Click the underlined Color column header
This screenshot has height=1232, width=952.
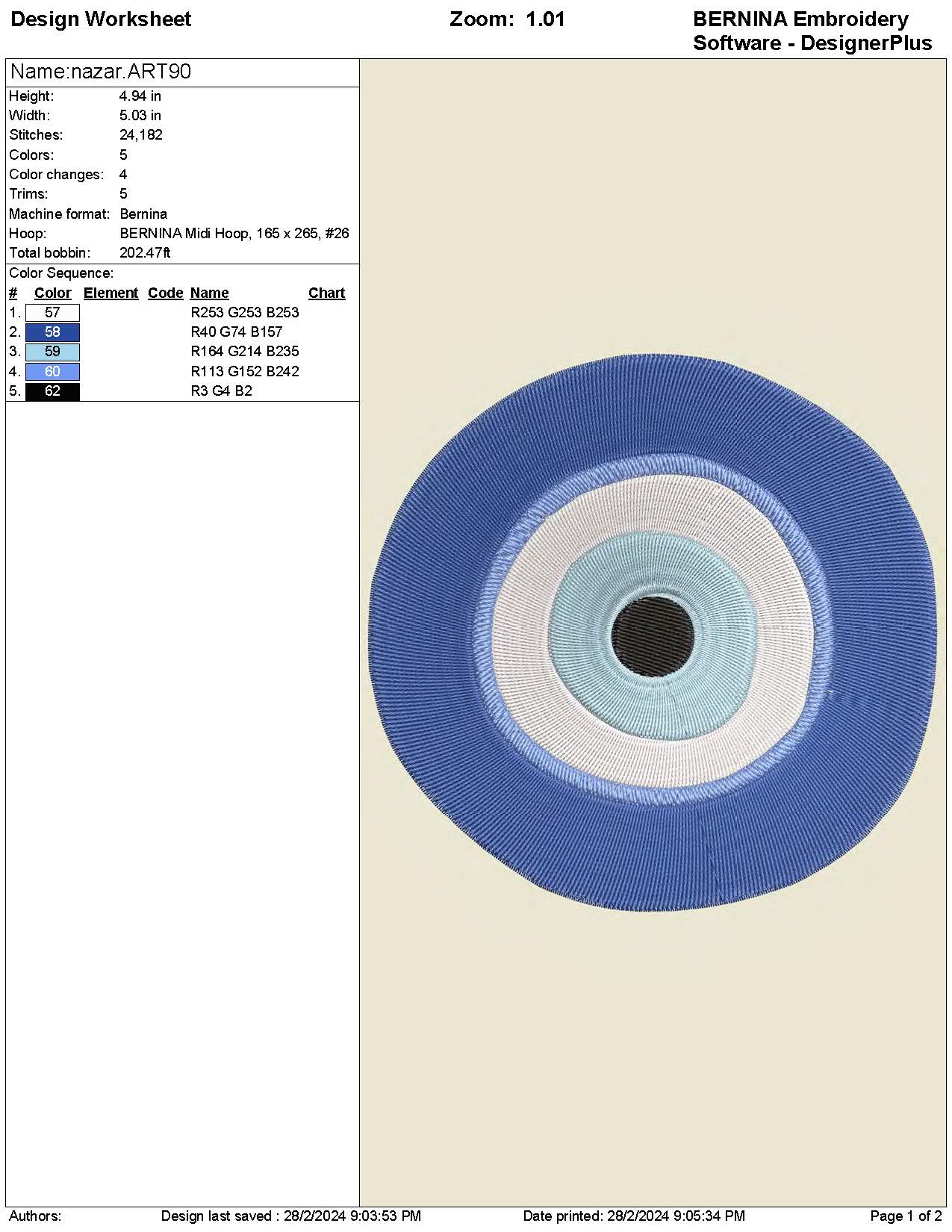[52, 293]
